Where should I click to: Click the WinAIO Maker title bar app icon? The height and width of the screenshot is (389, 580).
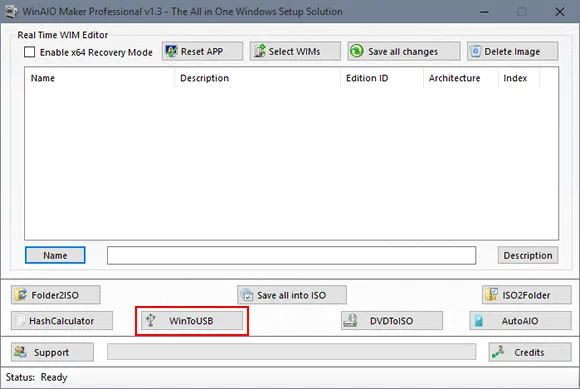[11, 11]
